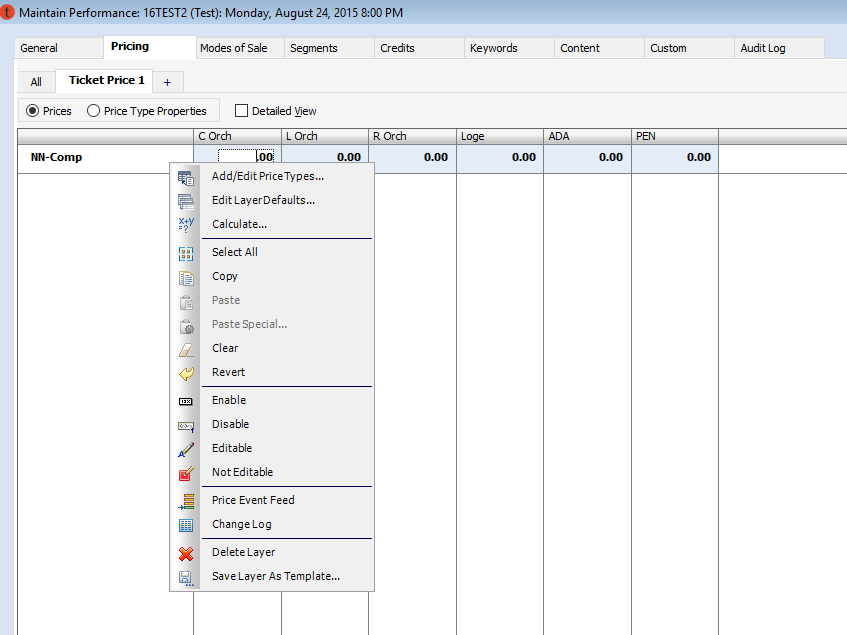
Task: Select the All pricing layer tab
Action: (x=37, y=82)
